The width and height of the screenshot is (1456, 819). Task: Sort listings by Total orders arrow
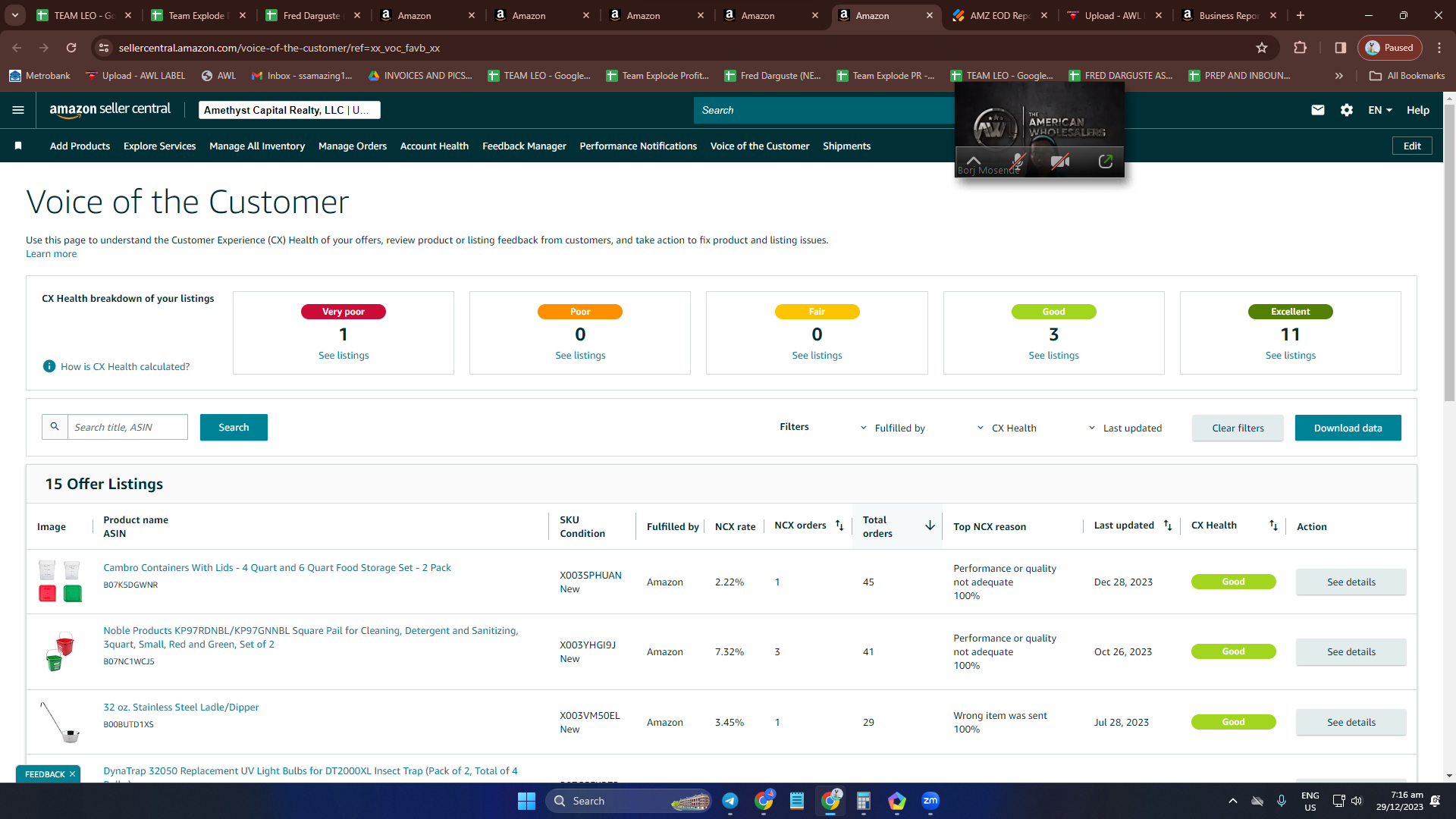click(x=930, y=526)
